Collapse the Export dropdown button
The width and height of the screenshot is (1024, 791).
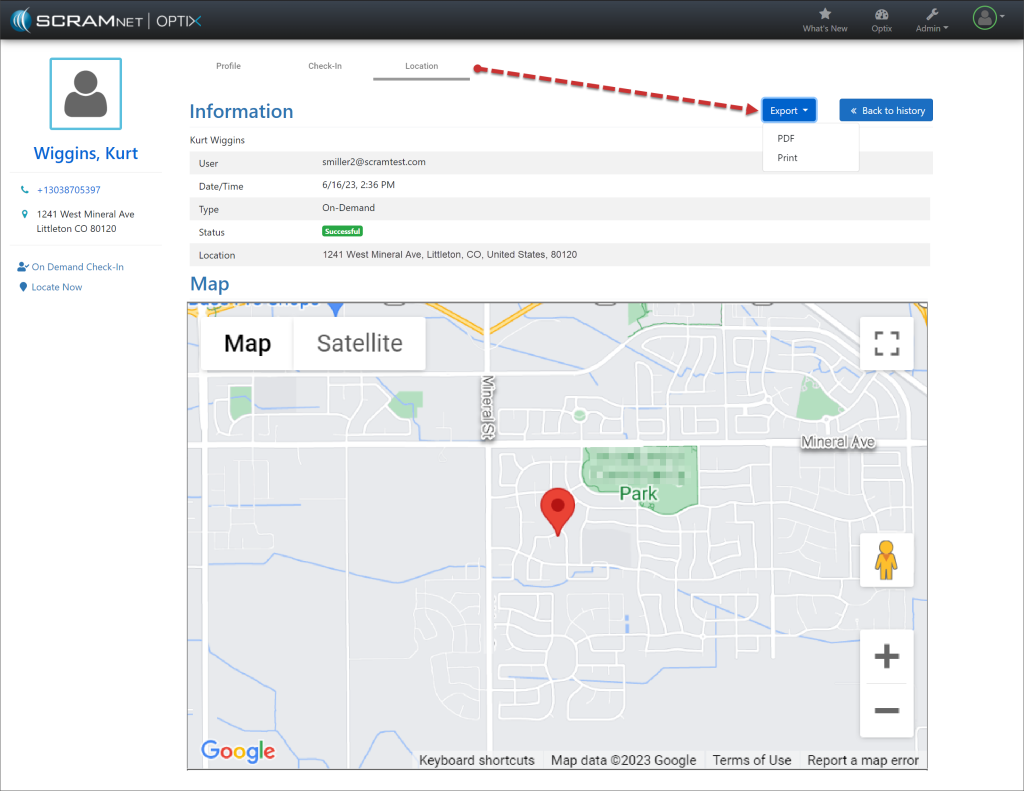click(x=789, y=110)
